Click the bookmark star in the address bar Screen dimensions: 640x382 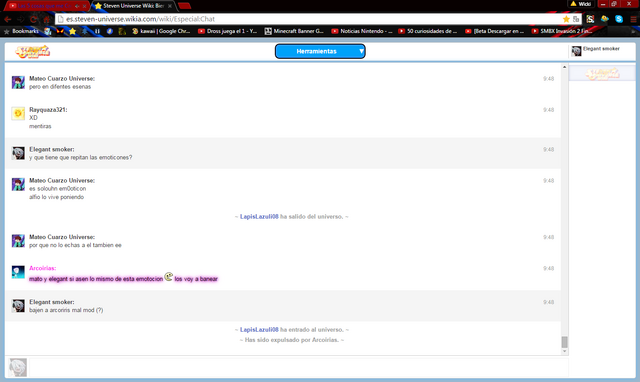[566, 19]
